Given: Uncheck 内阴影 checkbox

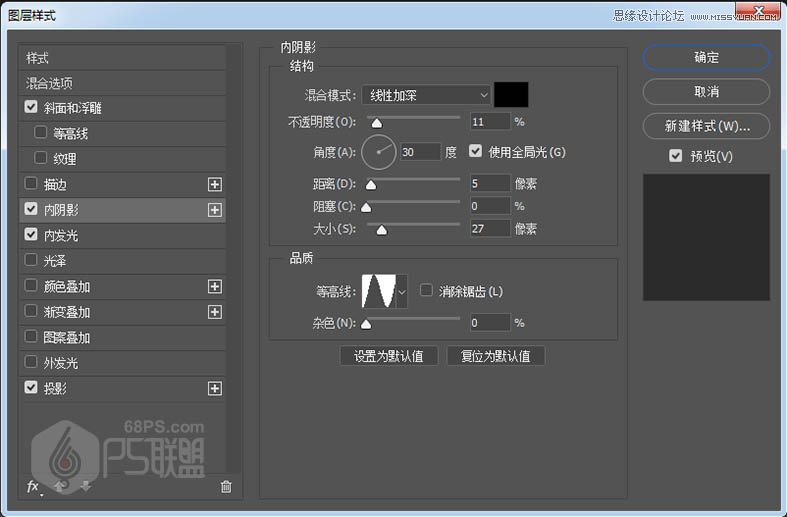Looking at the screenshot, I should [x=31, y=209].
